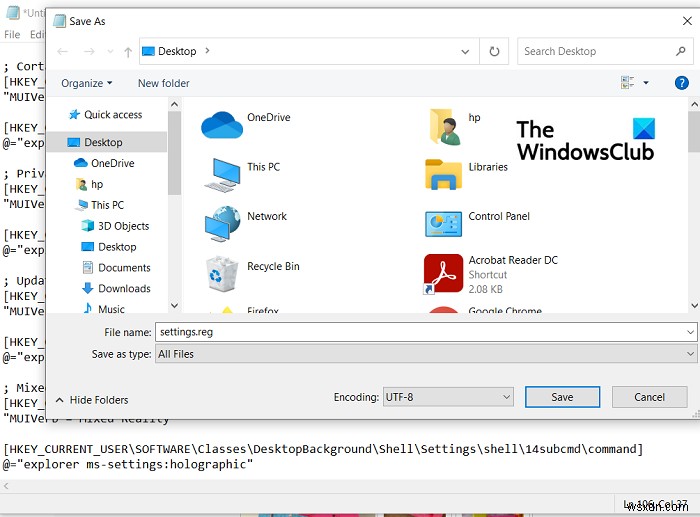Click the Cancel button

(649, 397)
